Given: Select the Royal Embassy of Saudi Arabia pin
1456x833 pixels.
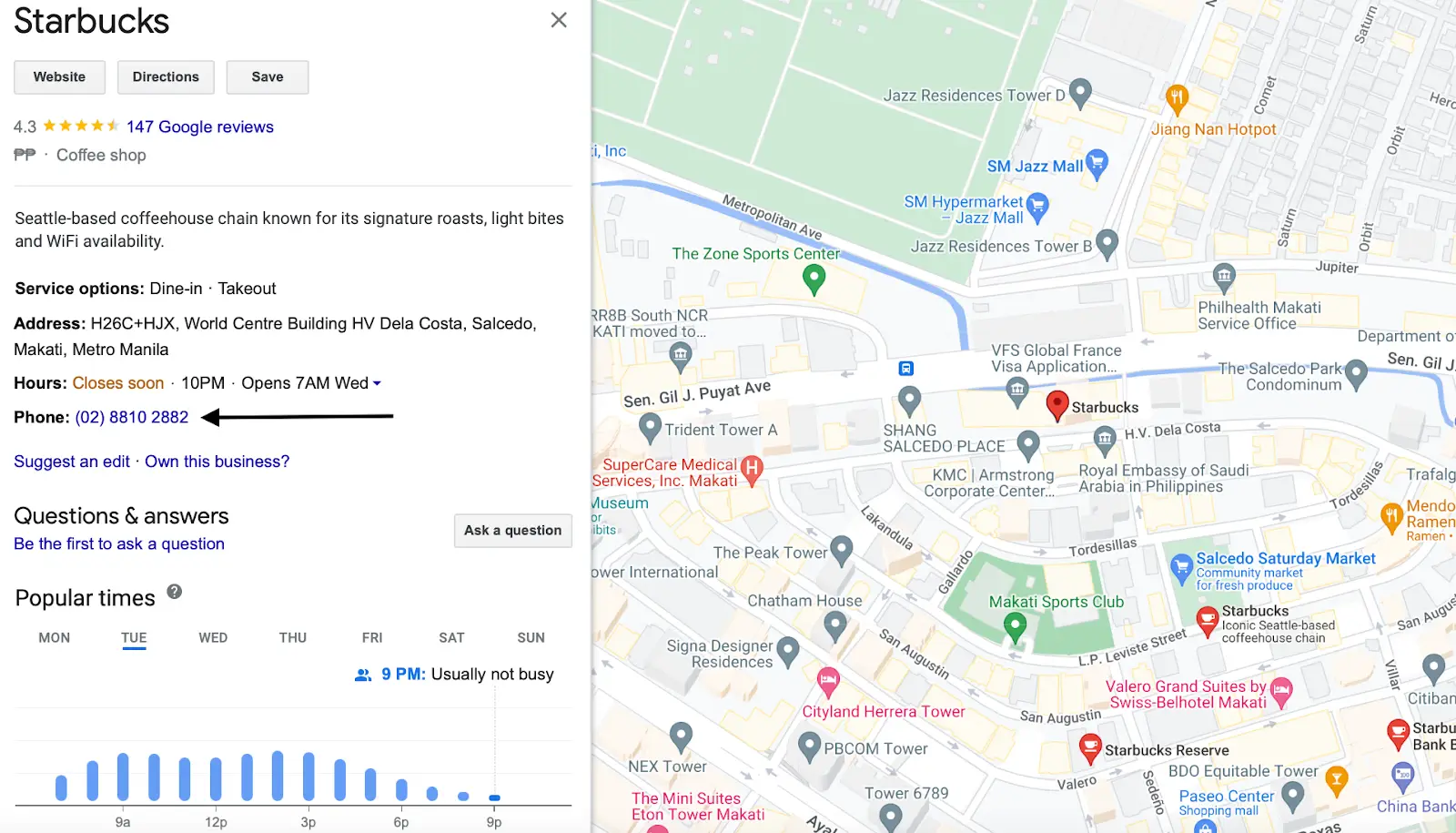Looking at the screenshot, I should (x=1104, y=441).
